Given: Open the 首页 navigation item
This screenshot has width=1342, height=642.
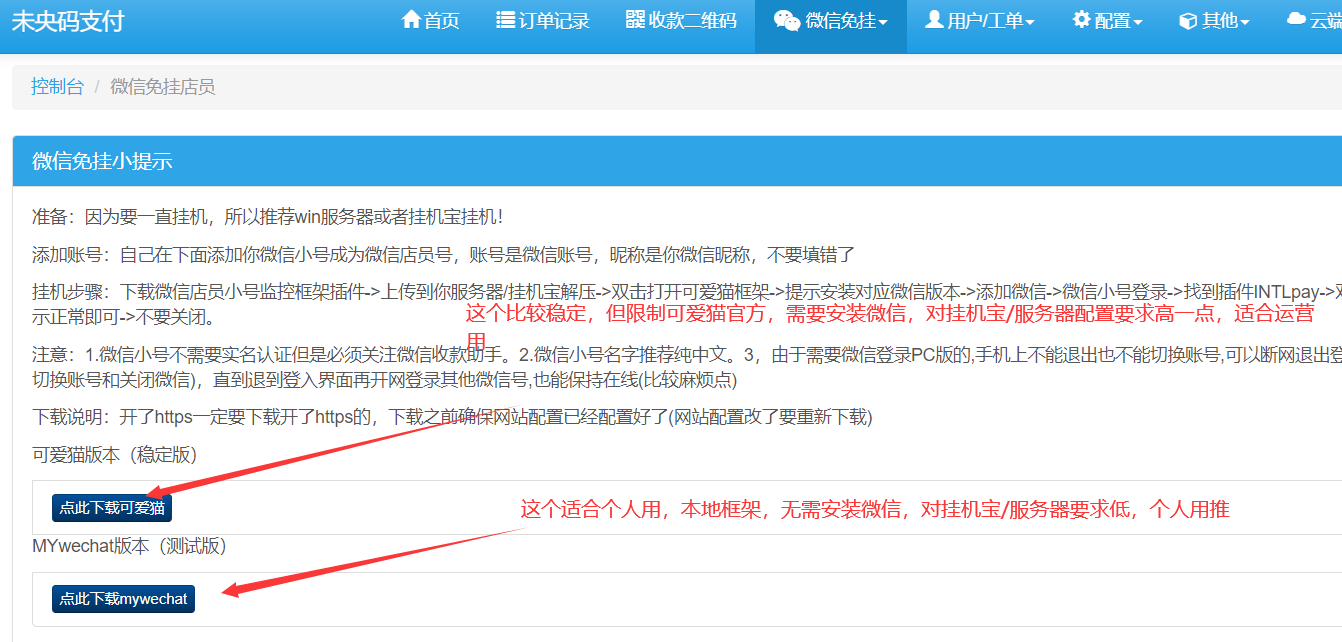Looking at the screenshot, I should (431, 21).
